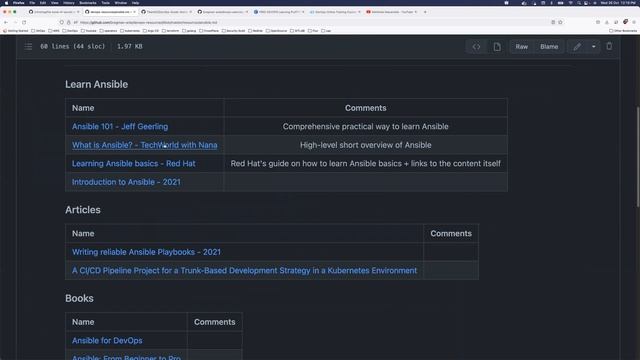Image resolution: width=640 pixels, height=360 pixels.
Task: Open the File menu
Action: coord(32,3)
